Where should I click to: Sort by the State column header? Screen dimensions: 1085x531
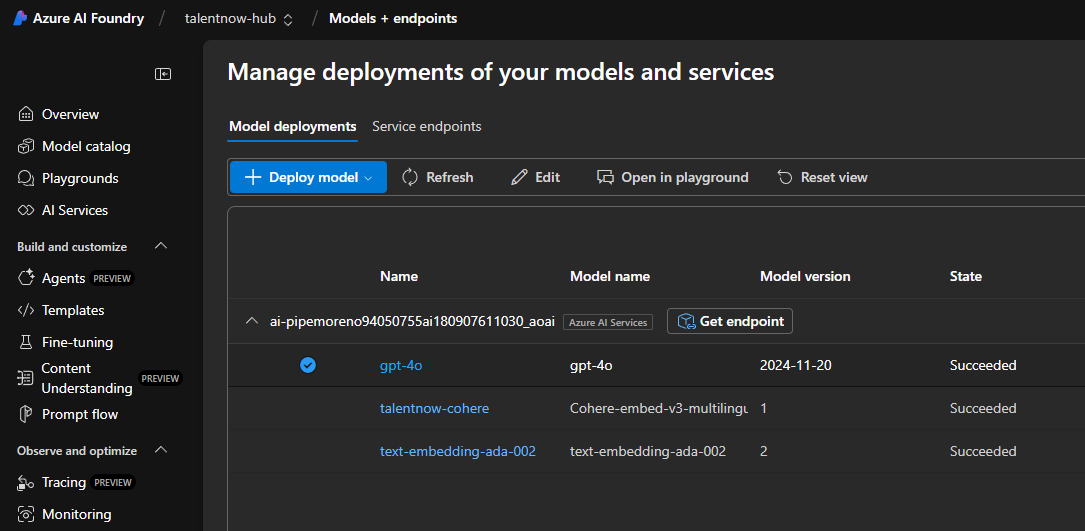pyautogui.click(x=966, y=276)
